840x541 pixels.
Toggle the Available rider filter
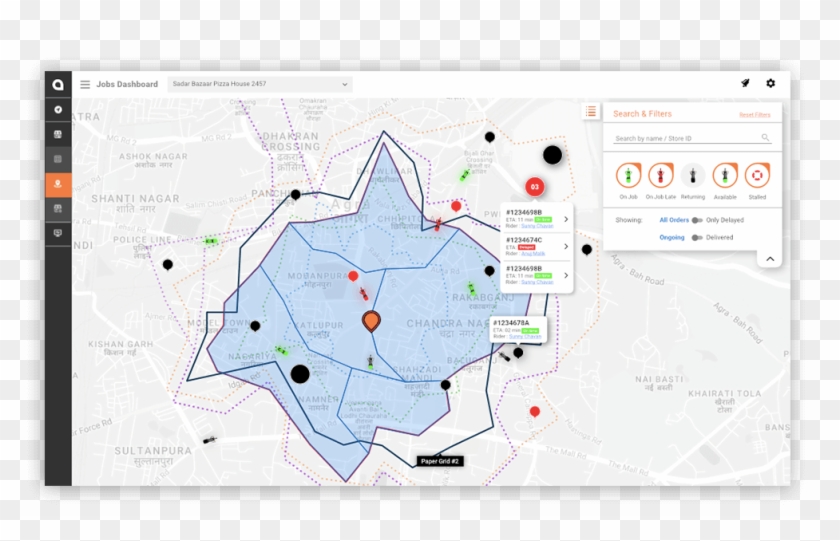point(725,175)
